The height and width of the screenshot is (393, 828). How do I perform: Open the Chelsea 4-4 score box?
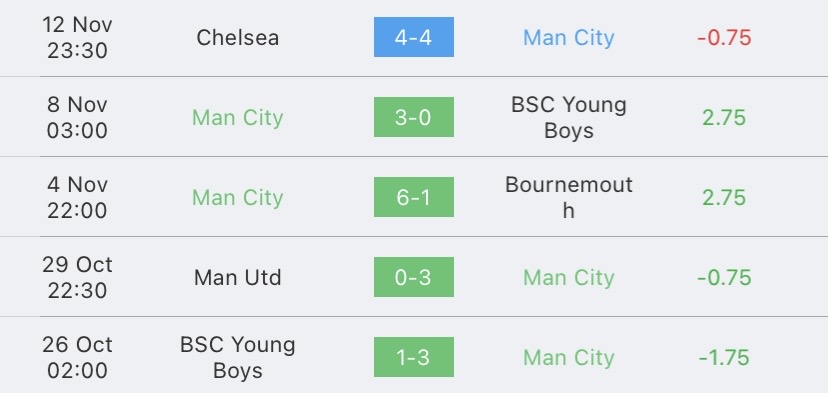(413, 37)
